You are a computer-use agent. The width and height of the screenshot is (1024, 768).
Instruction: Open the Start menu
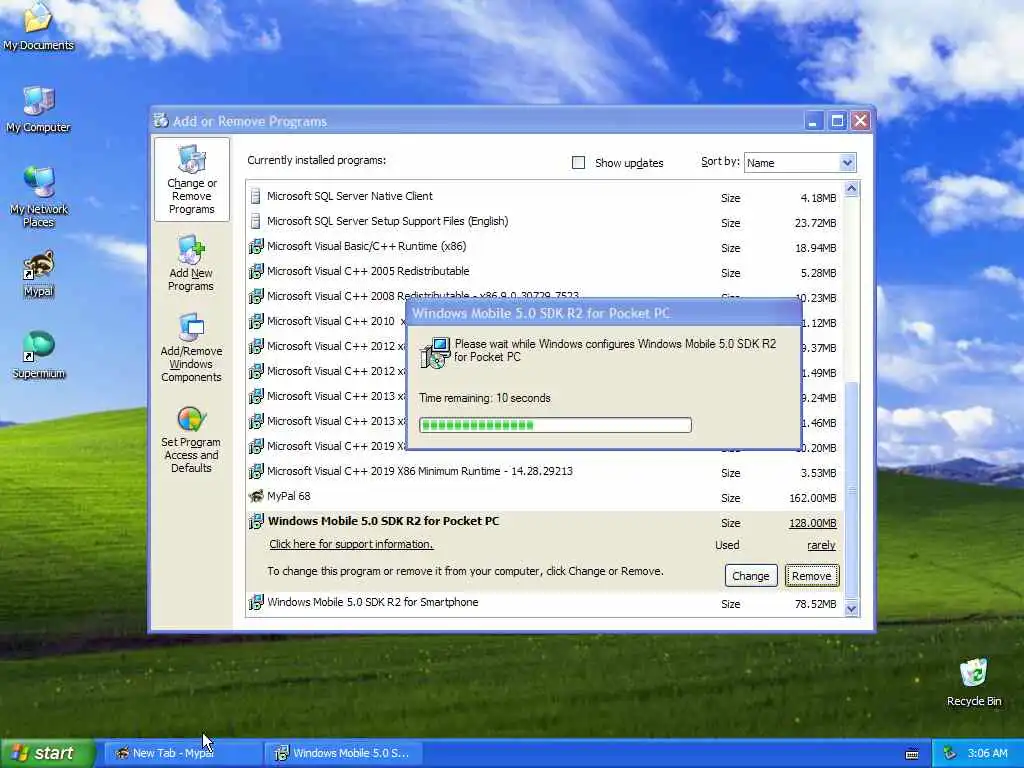[x=48, y=754]
